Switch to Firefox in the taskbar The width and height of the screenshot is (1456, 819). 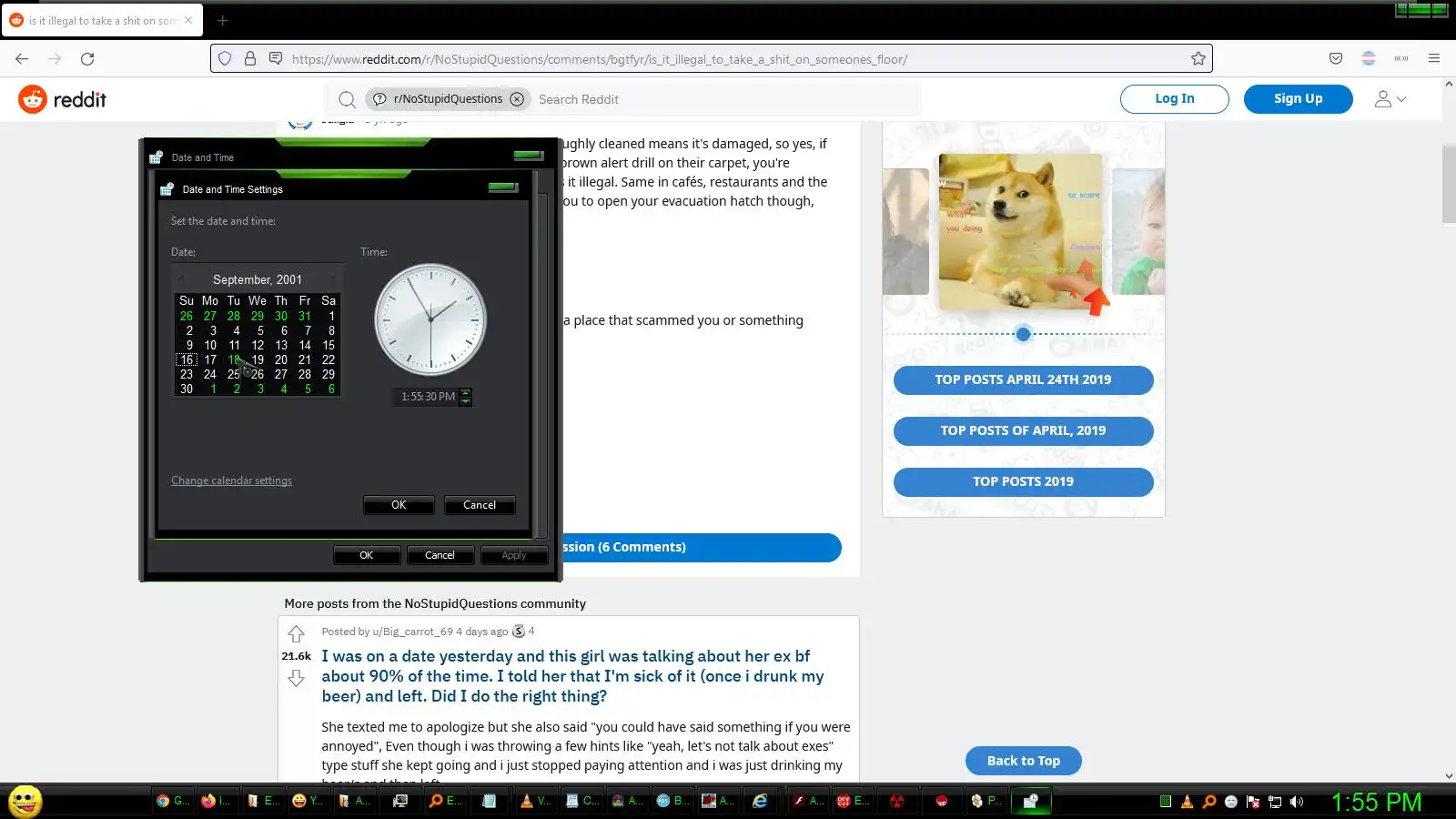point(217,801)
